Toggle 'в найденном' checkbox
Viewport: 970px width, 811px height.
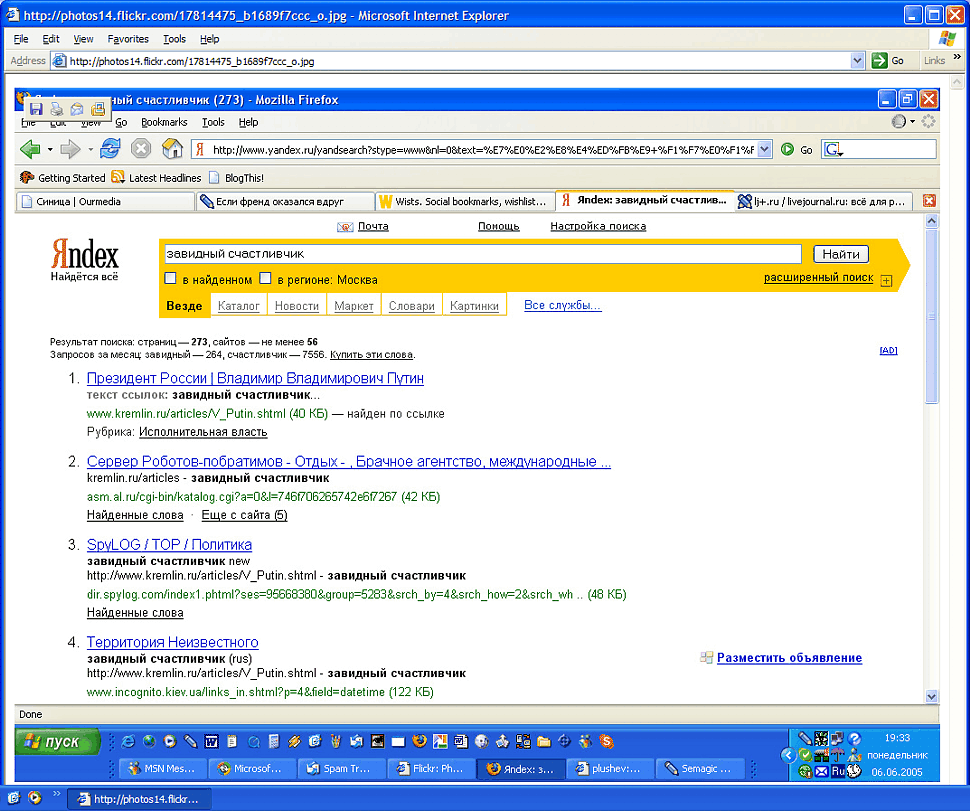(171, 278)
